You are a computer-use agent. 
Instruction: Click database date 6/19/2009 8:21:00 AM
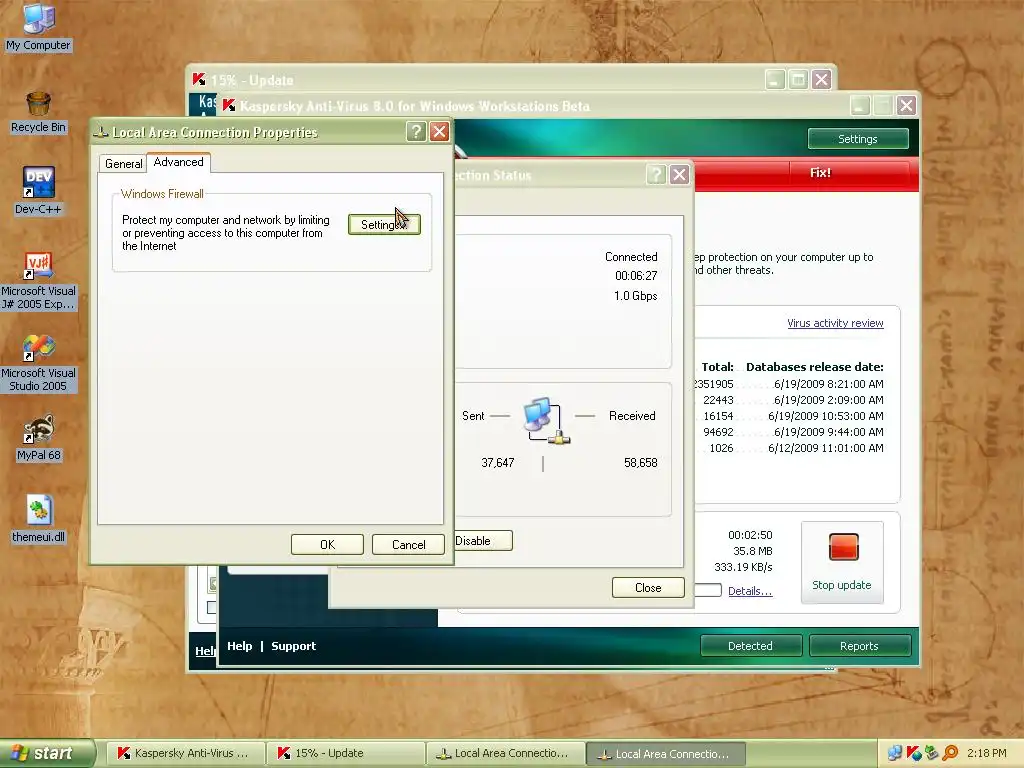click(x=829, y=384)
